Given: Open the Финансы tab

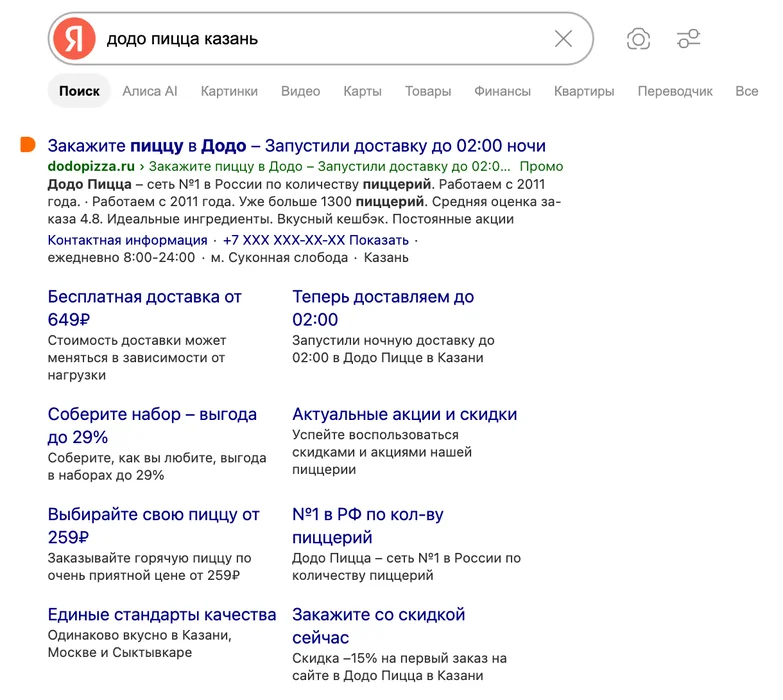Looking at the screenshot, I should coord(502,91).
